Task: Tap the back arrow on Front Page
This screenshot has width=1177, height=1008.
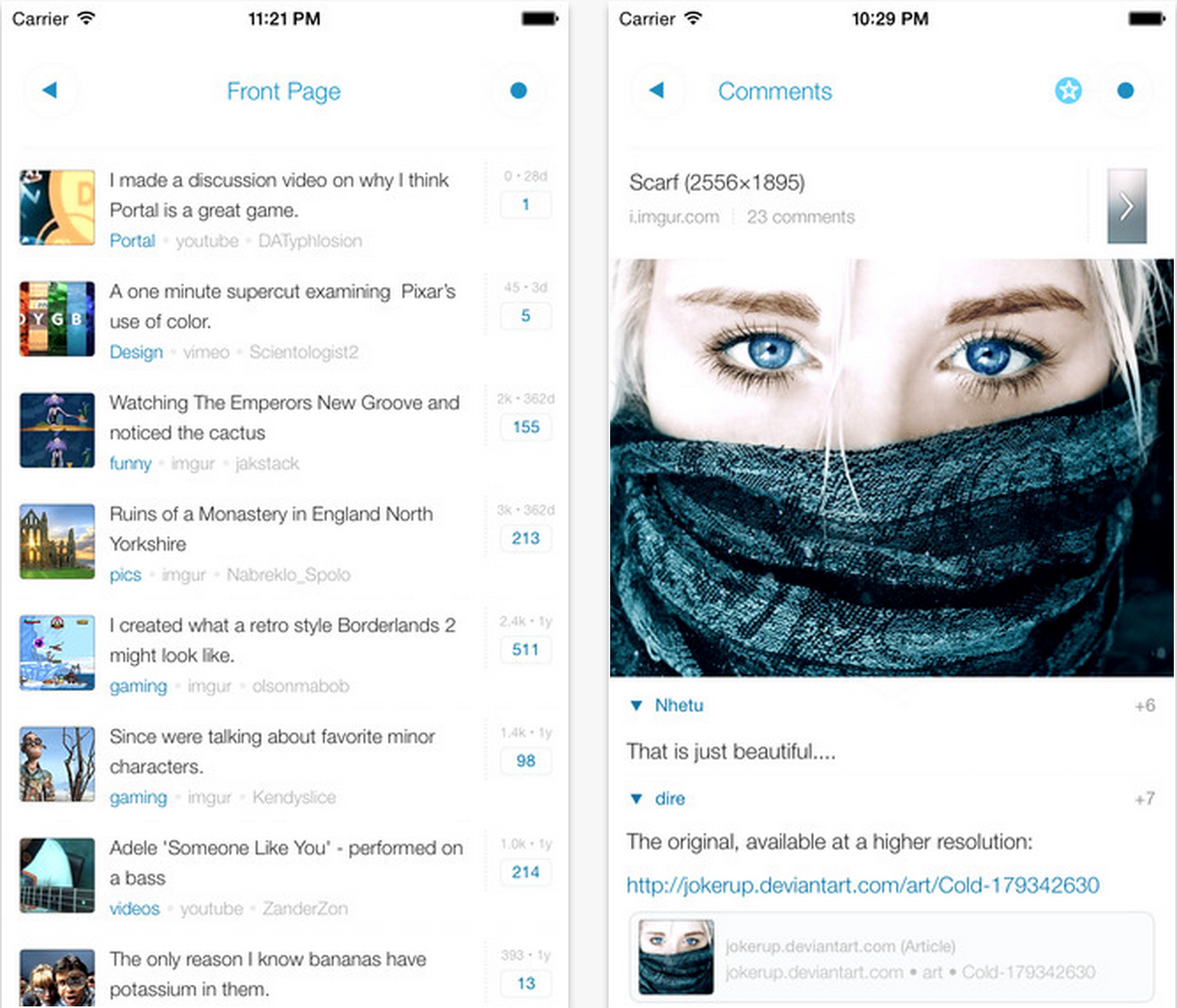Action: [51, 91]
